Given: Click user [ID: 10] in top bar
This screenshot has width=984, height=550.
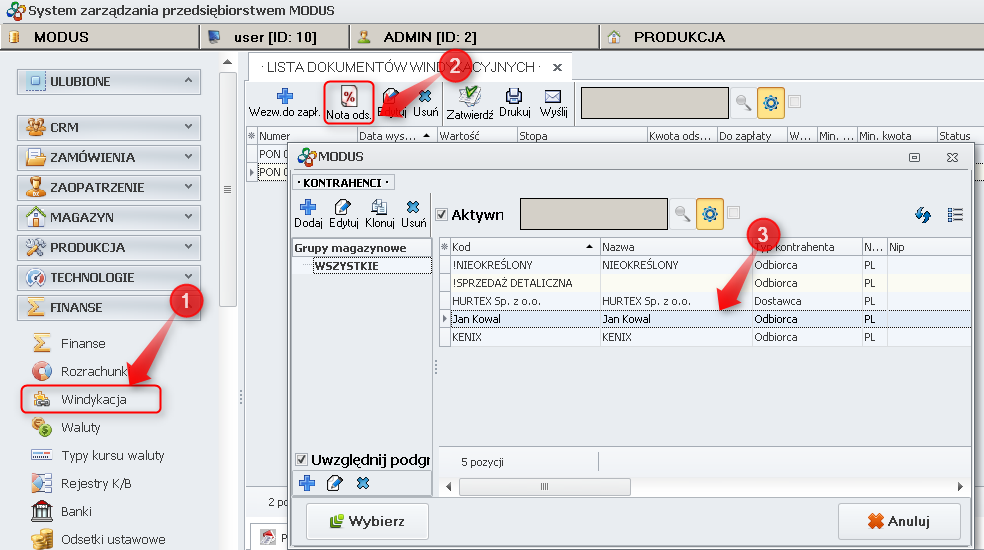Looking at the screenshot, I should point(275,37).
